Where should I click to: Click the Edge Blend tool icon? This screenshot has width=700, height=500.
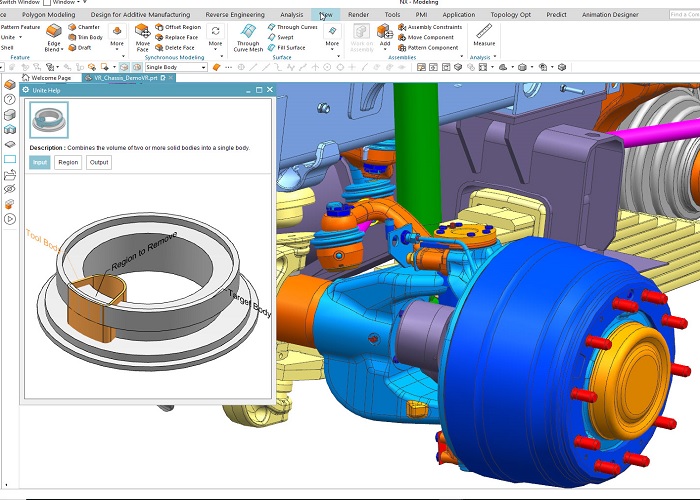53,31
